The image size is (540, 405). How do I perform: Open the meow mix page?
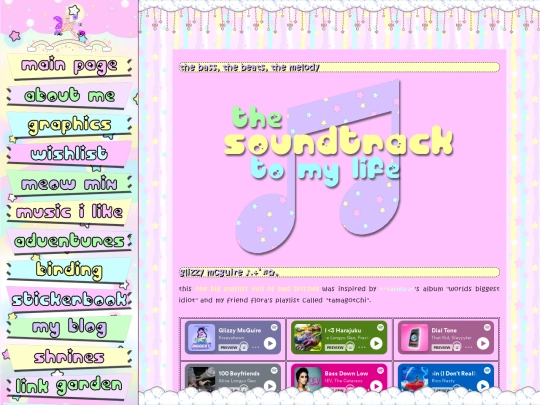coord(69,183)
